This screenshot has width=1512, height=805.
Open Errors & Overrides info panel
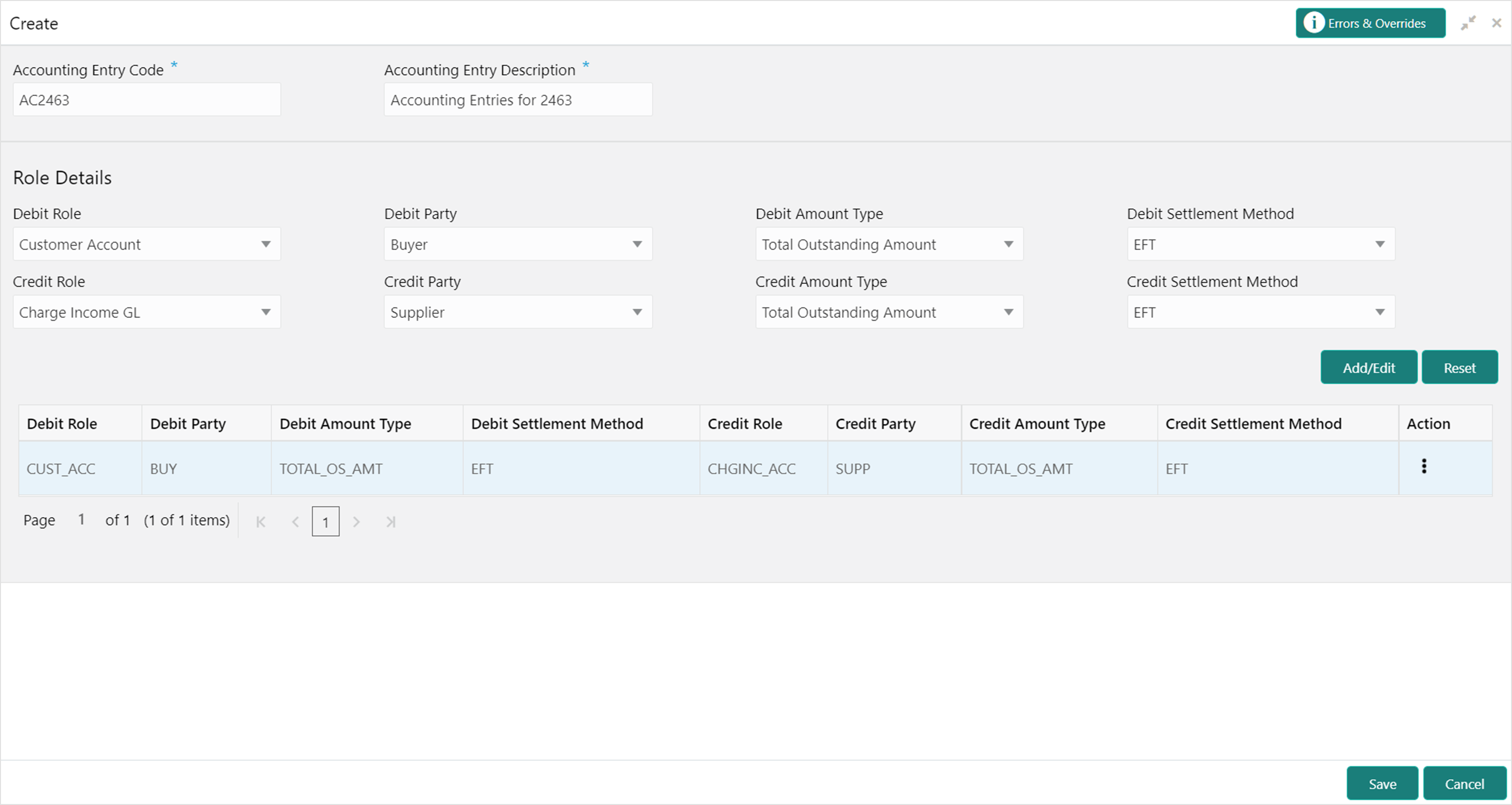tap(1370, 23)
